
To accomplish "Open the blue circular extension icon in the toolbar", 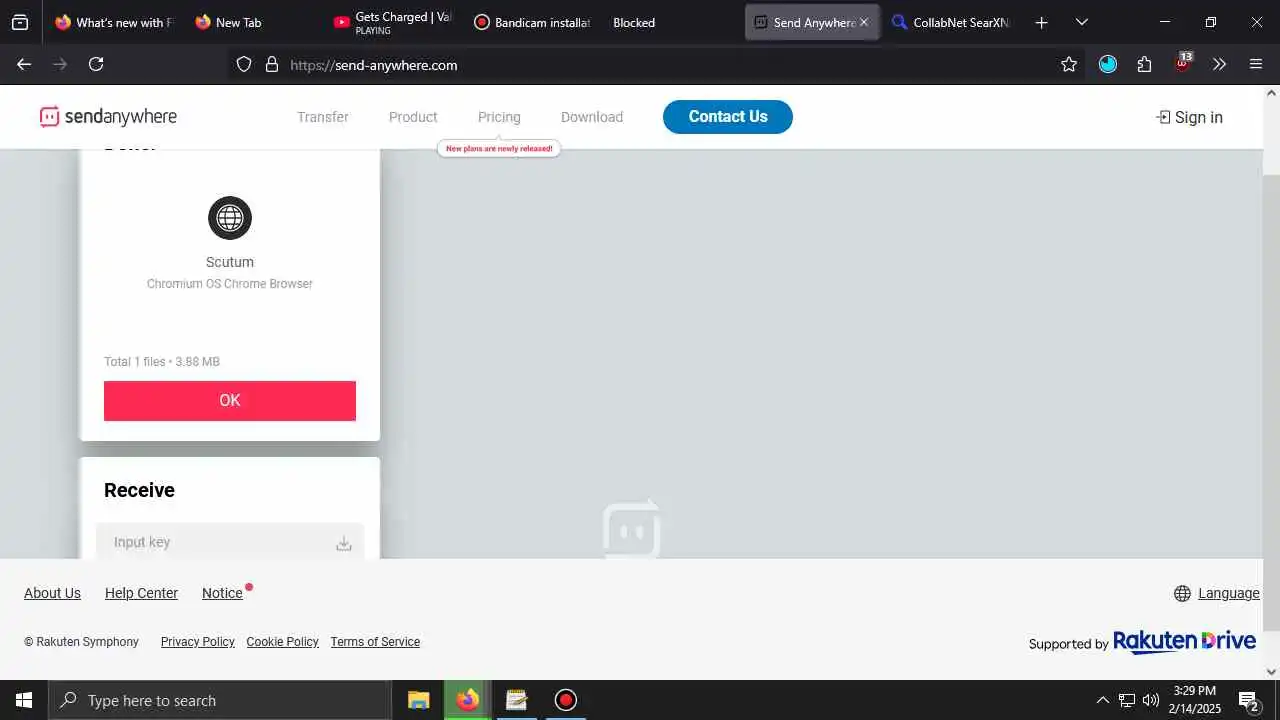I will coord(1108,64).
